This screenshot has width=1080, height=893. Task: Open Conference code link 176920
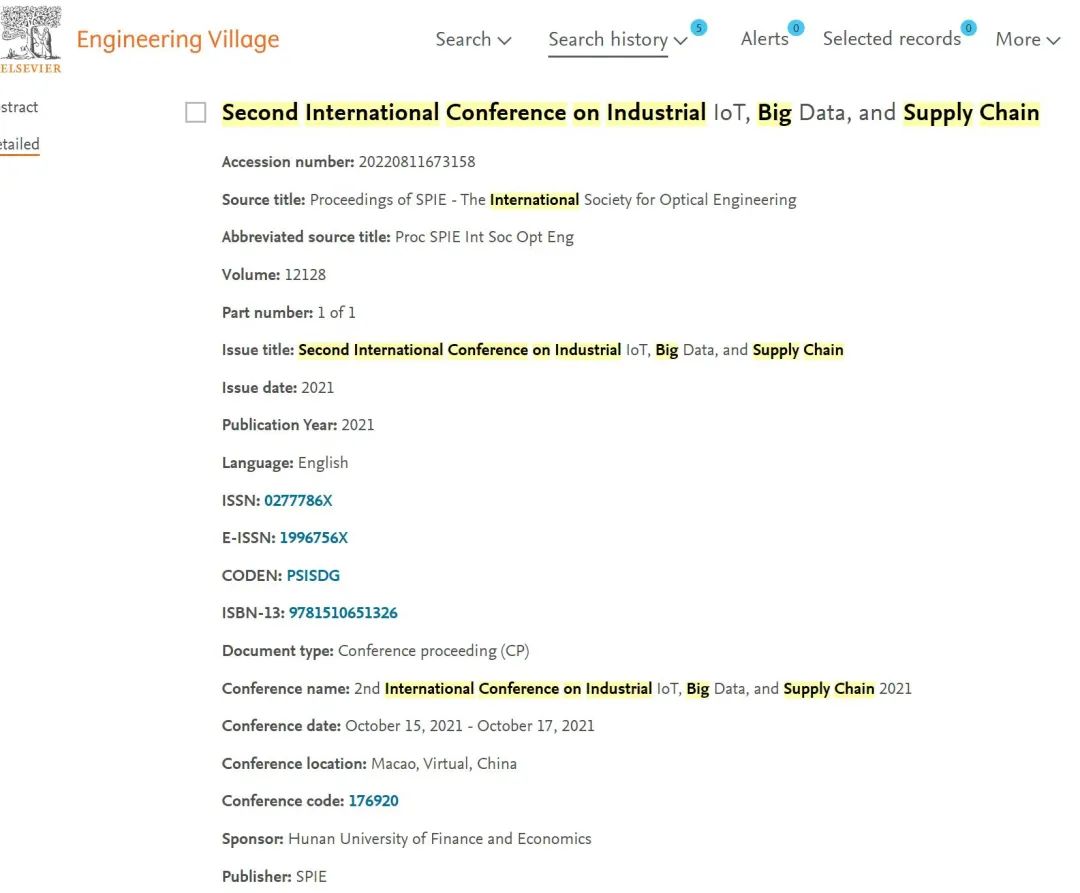(373, 801)
